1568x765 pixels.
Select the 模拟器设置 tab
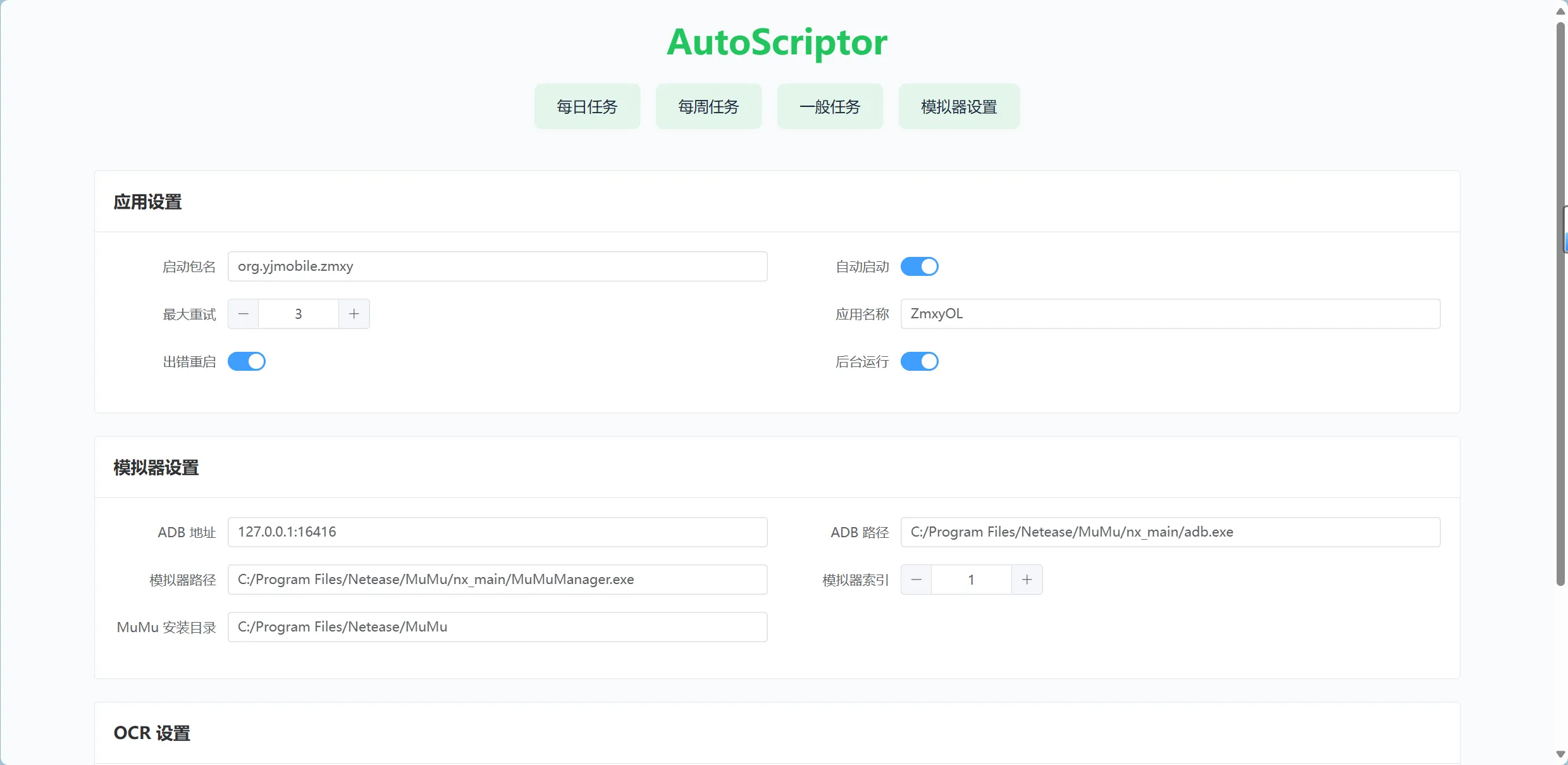(959, 106)
